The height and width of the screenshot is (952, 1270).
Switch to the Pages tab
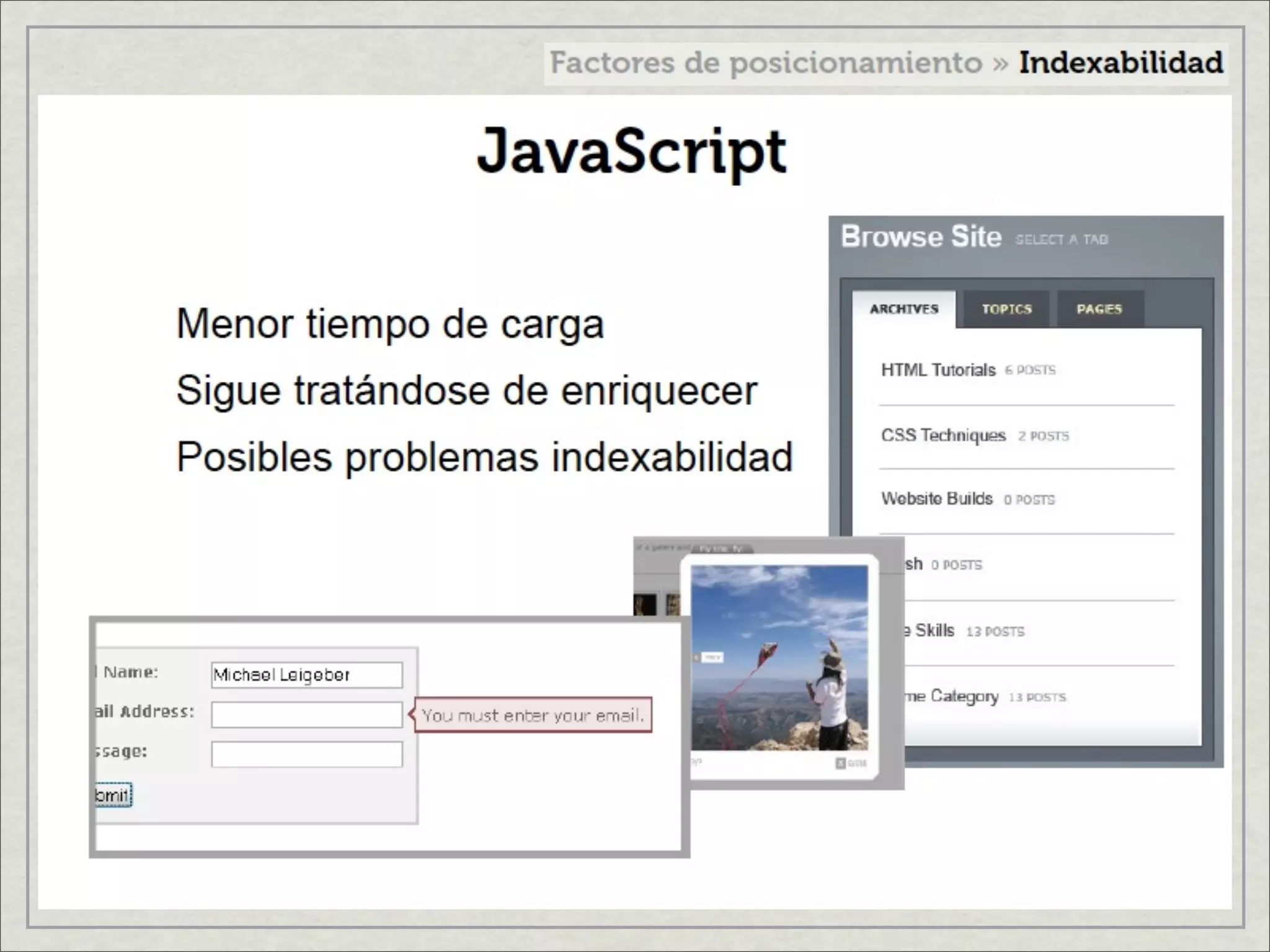[1099, 309]
